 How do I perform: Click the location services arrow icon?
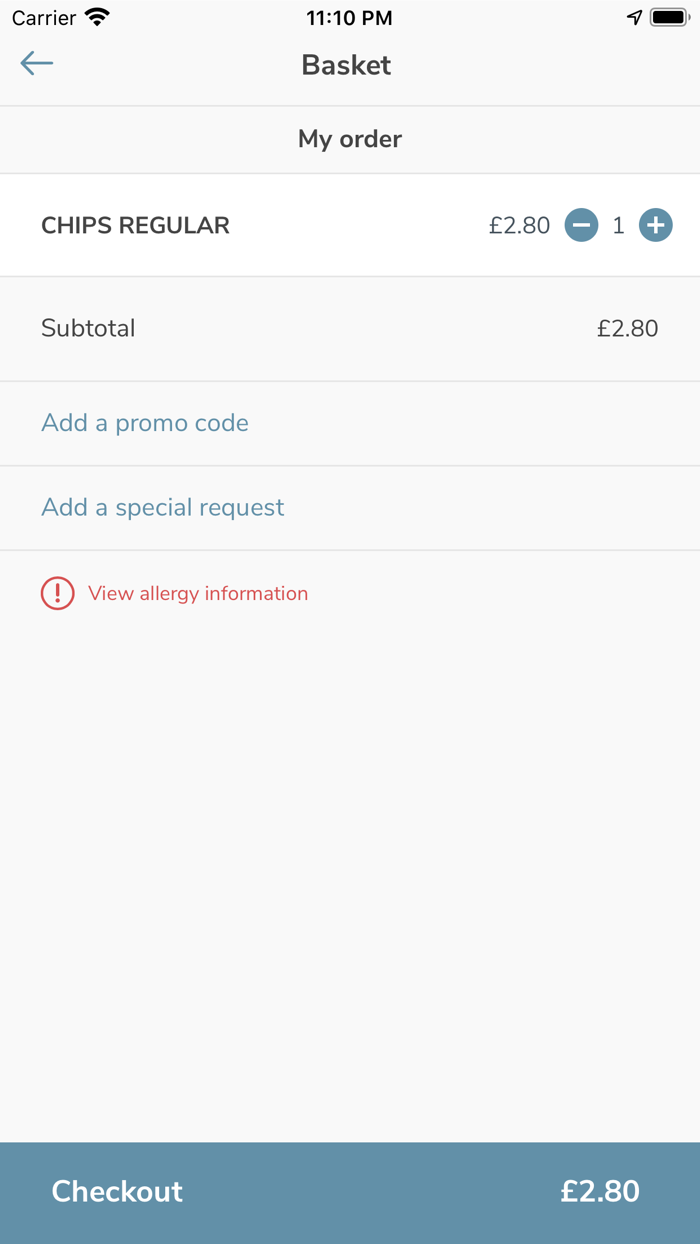pyautogui.click(x=634, y=17)
